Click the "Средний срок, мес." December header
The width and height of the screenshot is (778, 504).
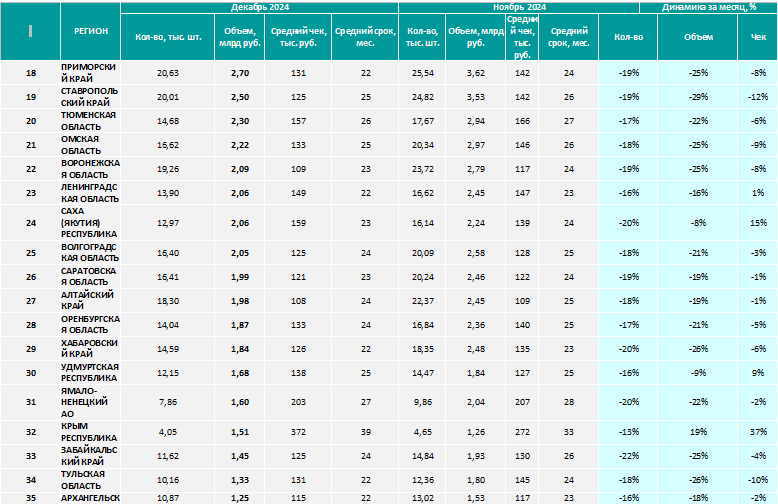(365, 37)
